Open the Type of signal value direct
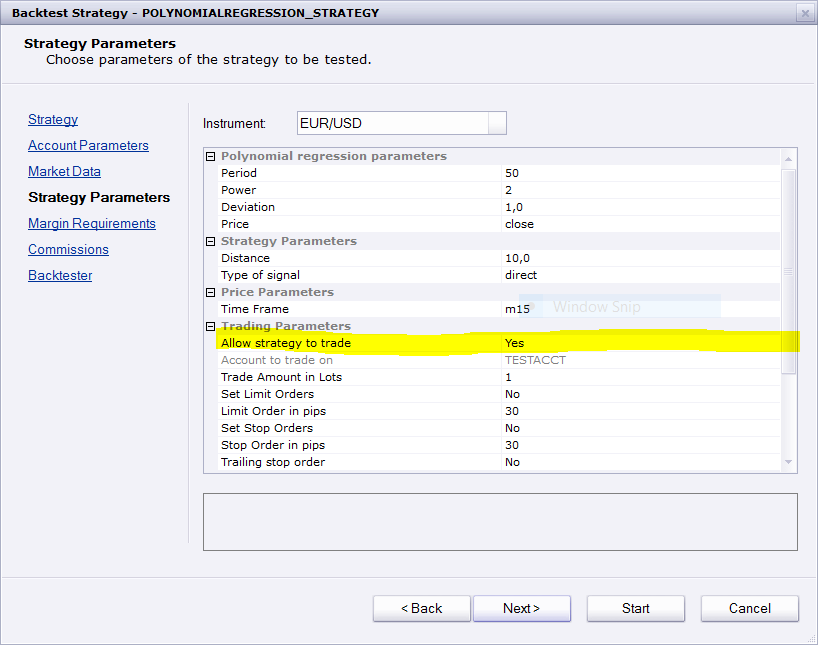Image resolution: width=818 pixels, height=645 pixels. point(641,275)
